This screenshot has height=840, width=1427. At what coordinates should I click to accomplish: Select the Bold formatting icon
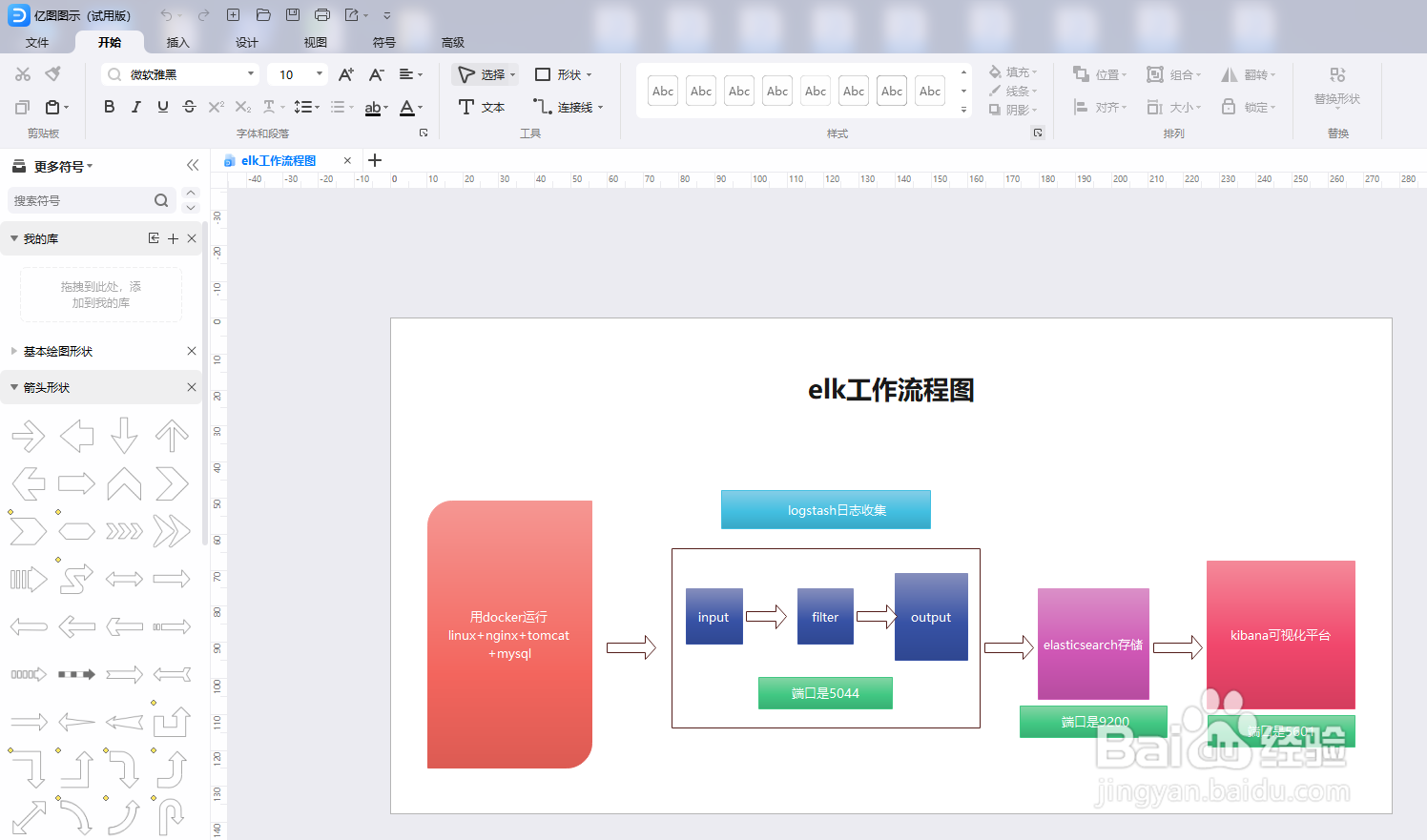tap(109, 106)
